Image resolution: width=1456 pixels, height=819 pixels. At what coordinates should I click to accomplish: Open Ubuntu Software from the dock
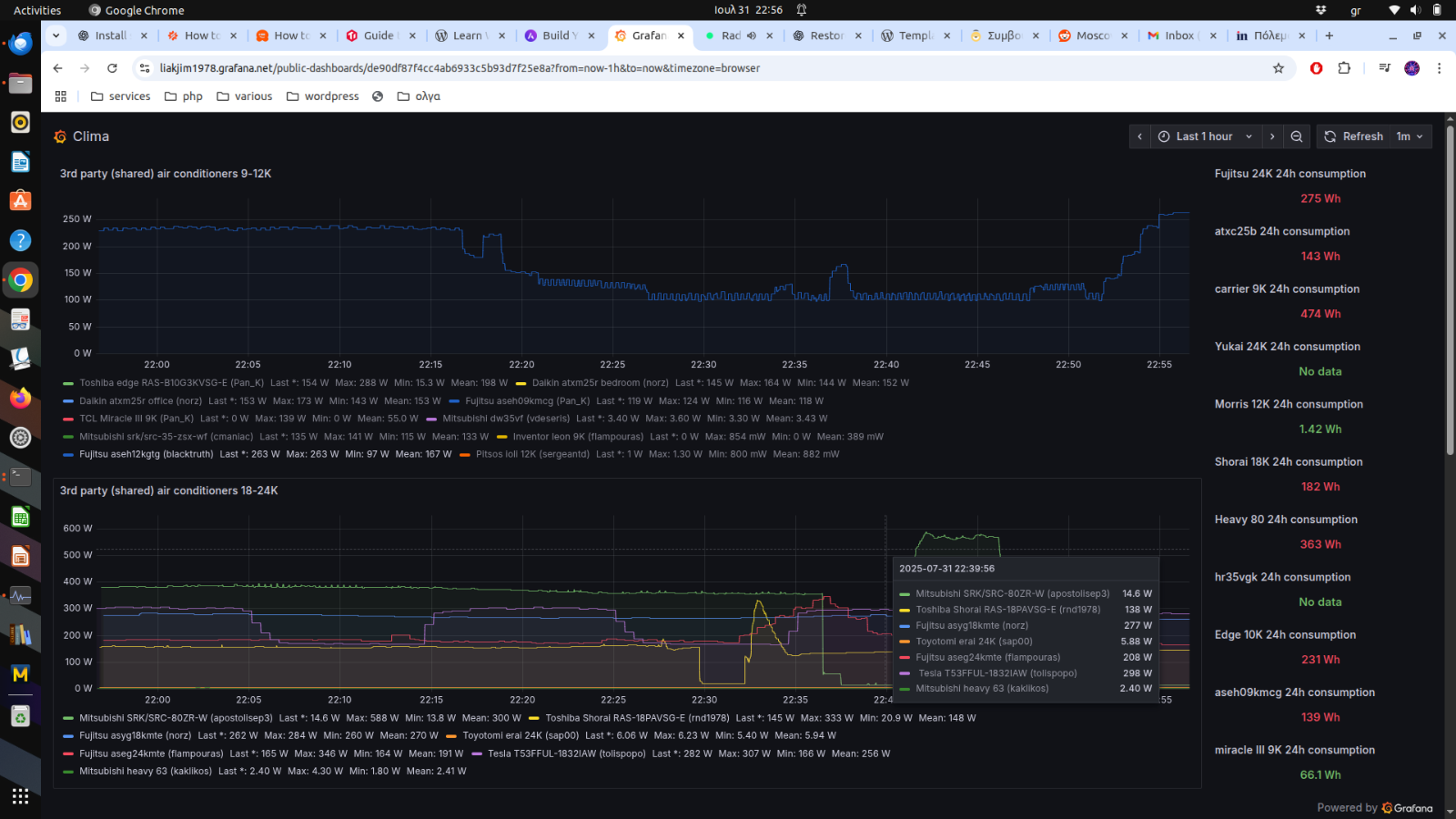coord(20,201)
